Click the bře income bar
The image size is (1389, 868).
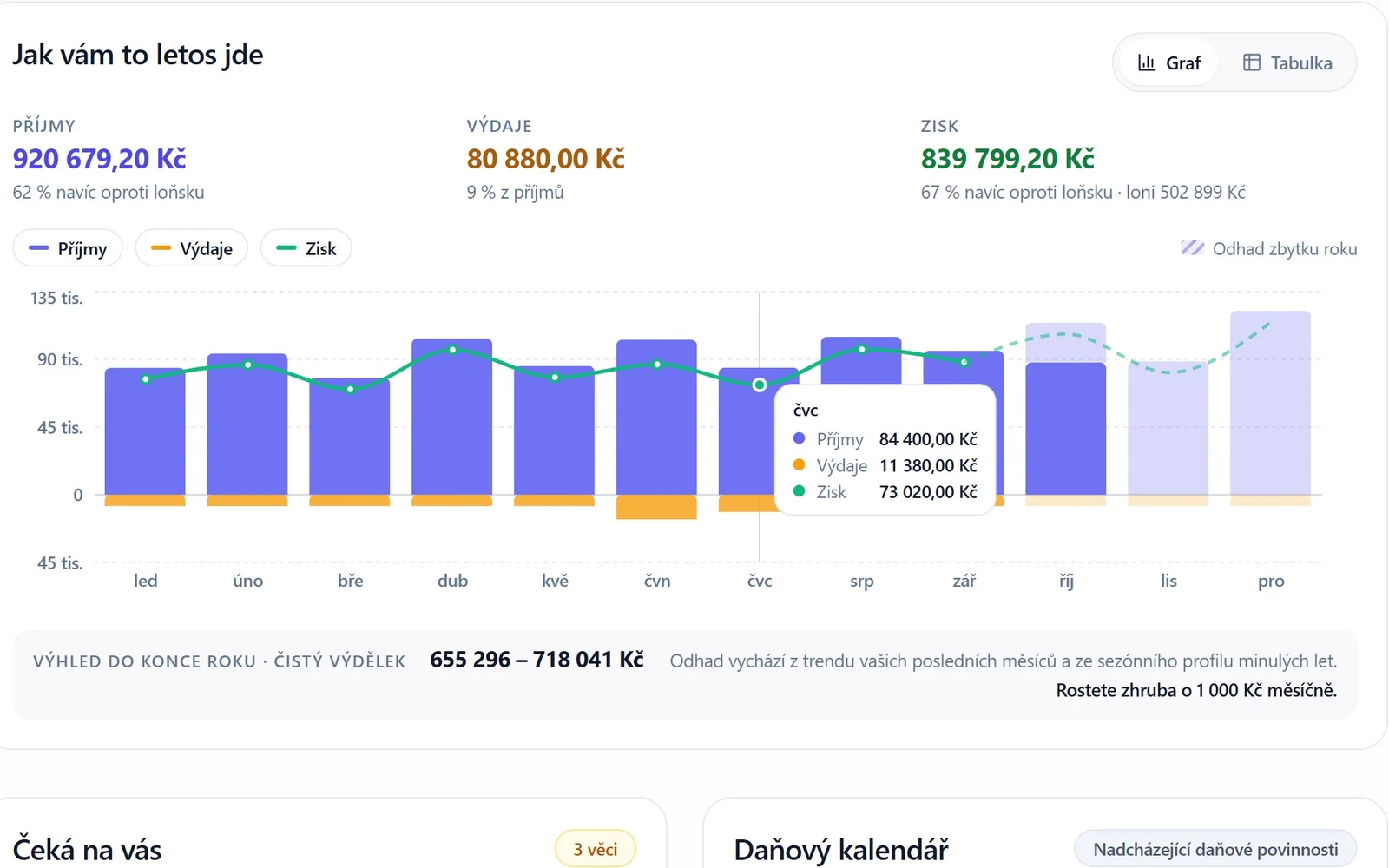pos(350,436)
